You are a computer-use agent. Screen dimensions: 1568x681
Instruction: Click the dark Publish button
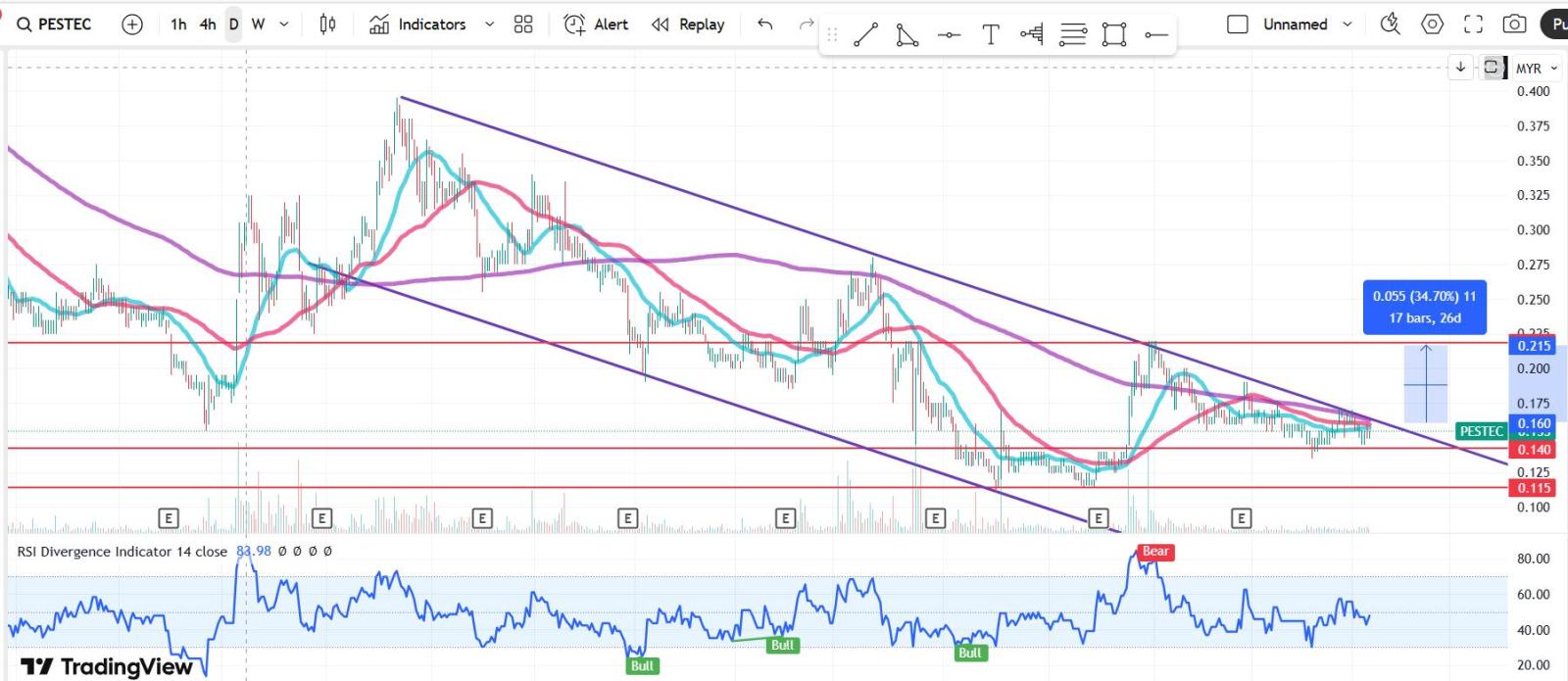(1555, 24)
